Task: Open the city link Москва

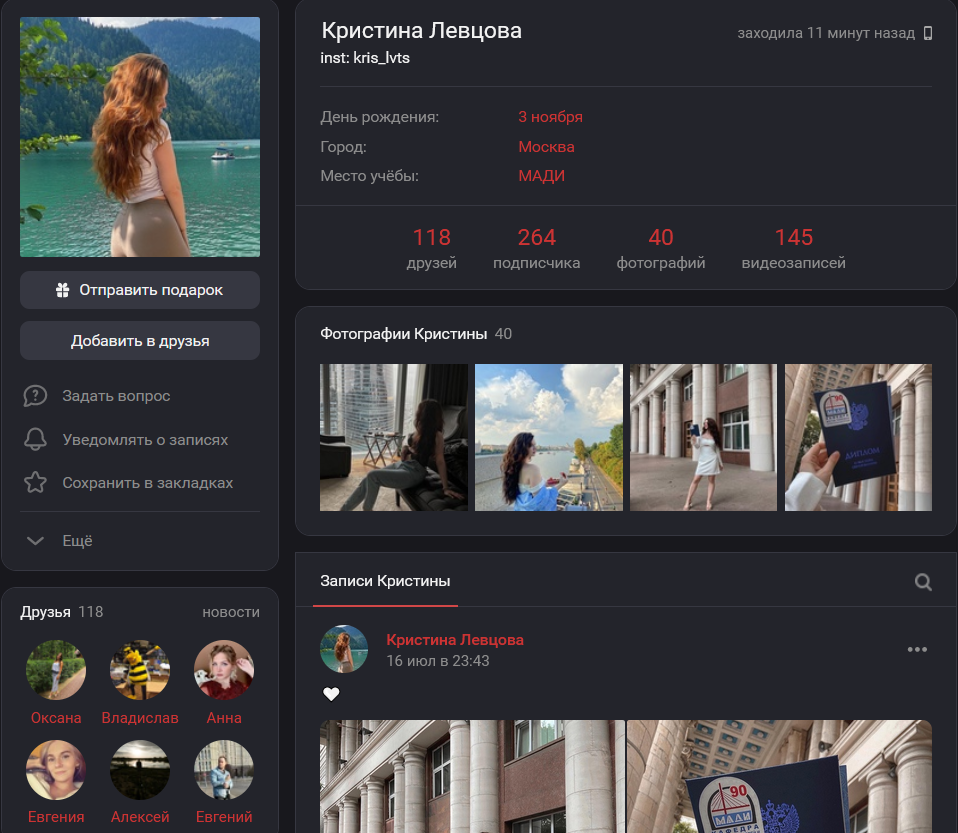Action: 546,147
